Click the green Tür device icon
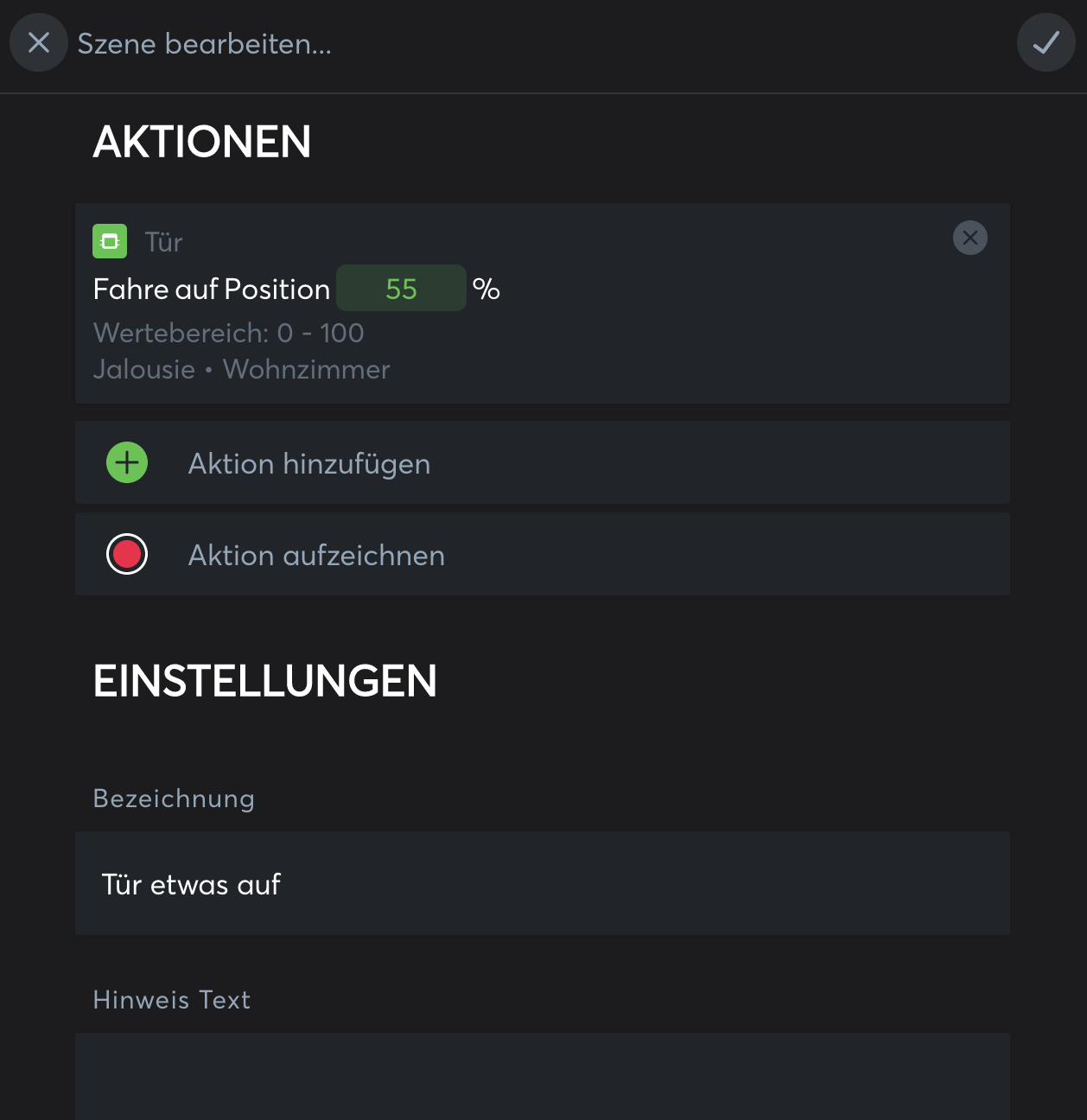Image resolution: width=1087 pixels, height=1120 pixels. click(110, 241)
